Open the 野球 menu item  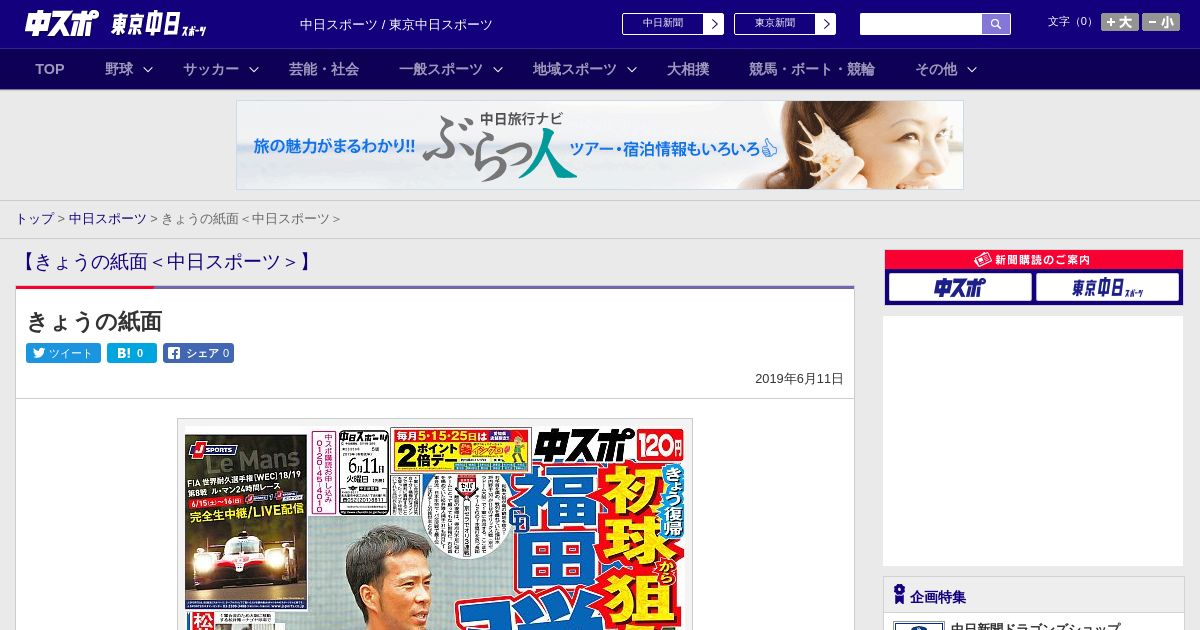tap(119, 69)
